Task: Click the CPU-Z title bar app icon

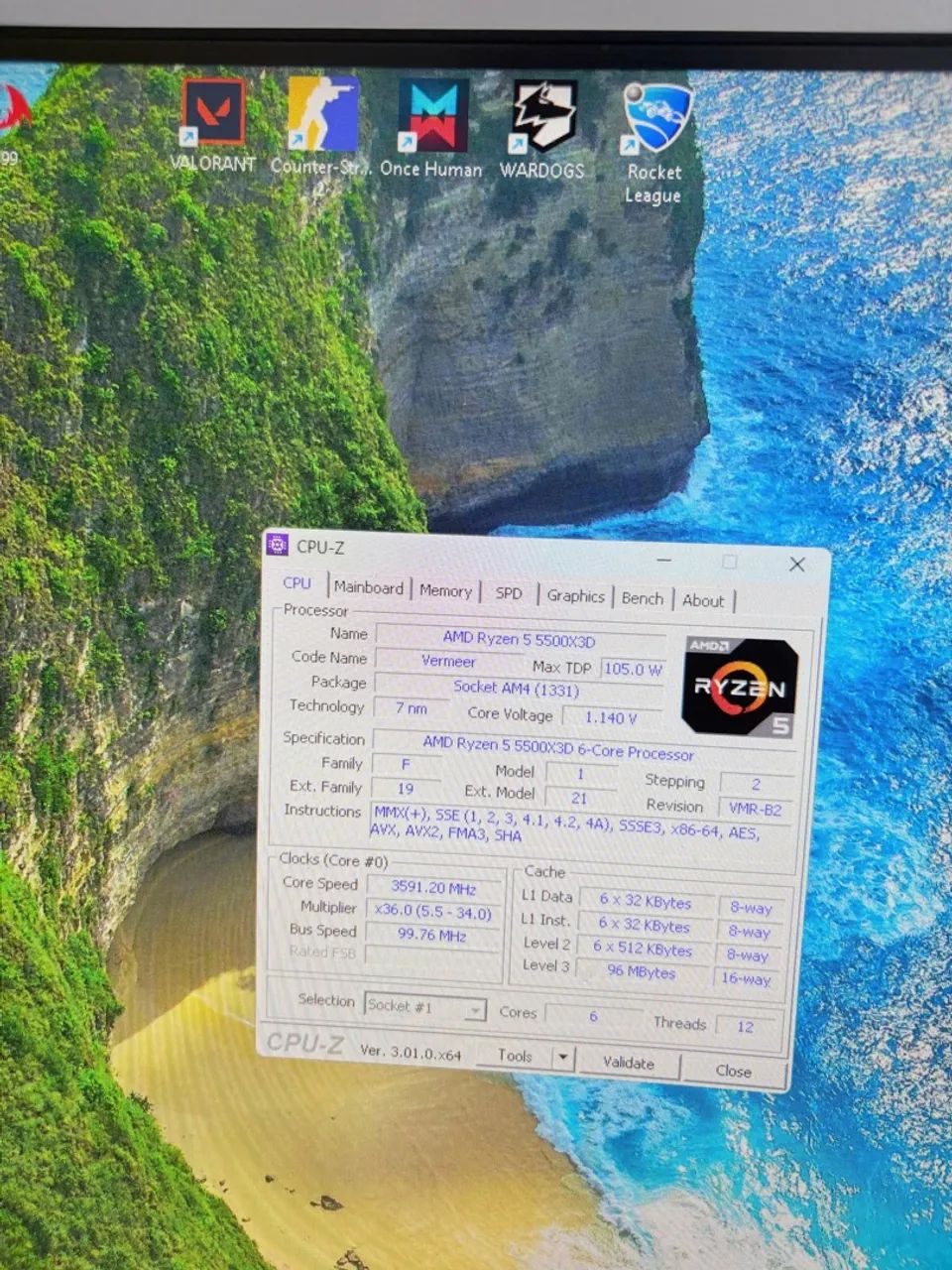Action: (279, 545)
